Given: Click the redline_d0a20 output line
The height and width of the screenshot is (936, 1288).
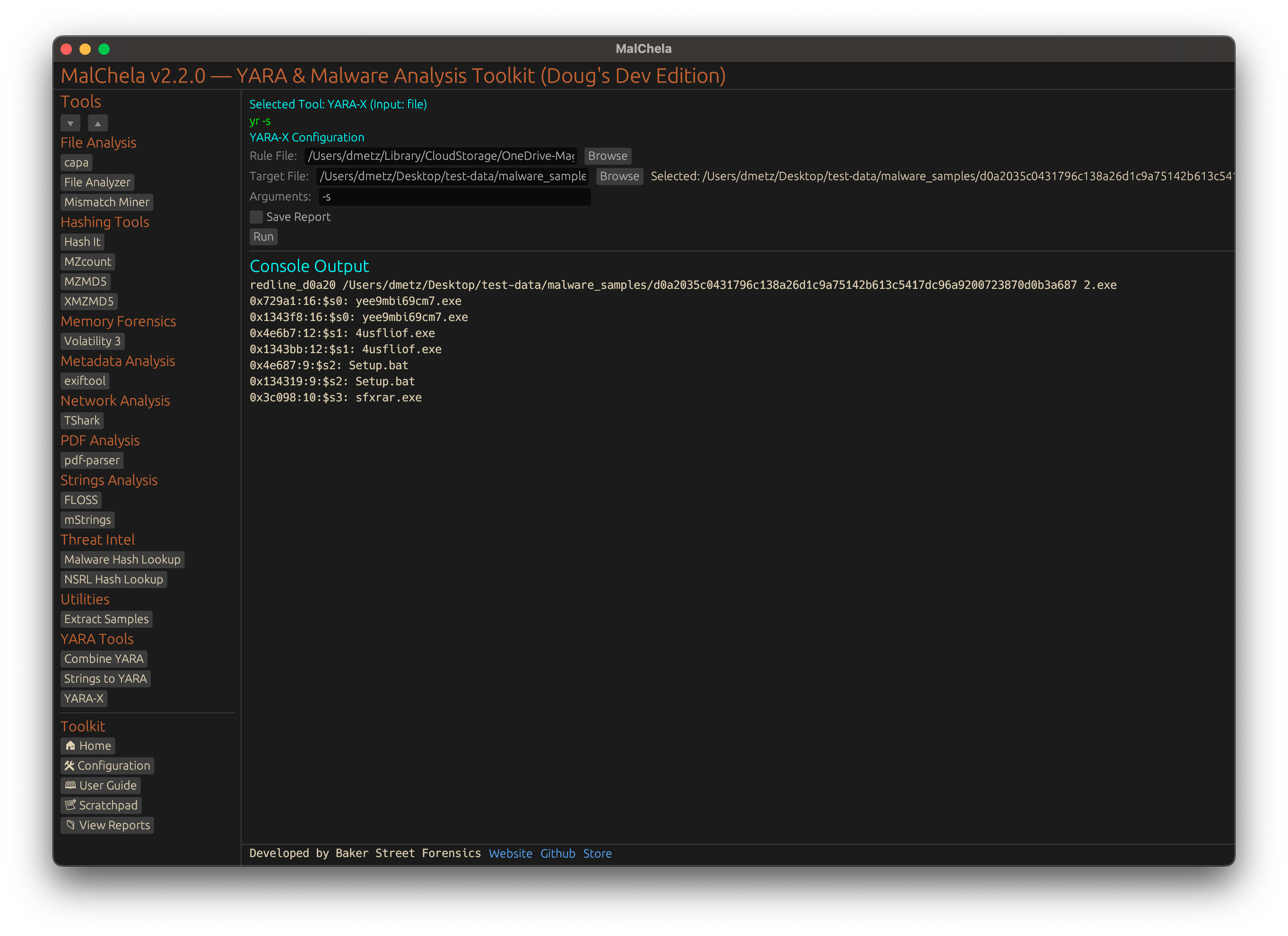Looking at the screenshot, I should [x=683, y=286].
